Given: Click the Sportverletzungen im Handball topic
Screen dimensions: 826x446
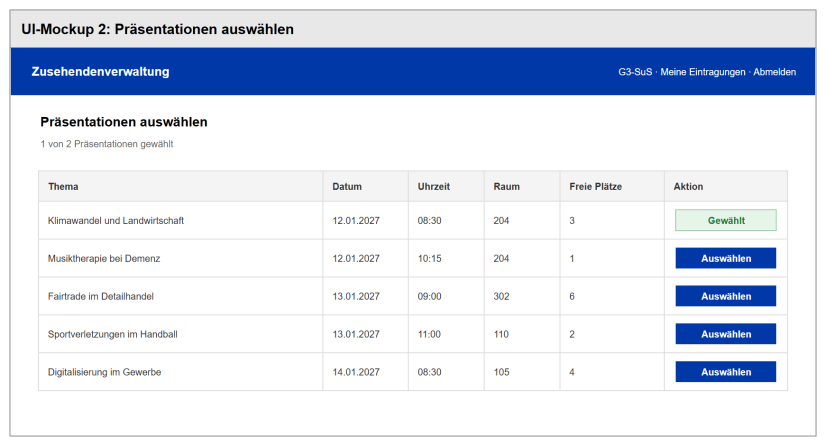Looking at the screenshot, I should pos(113,334).
